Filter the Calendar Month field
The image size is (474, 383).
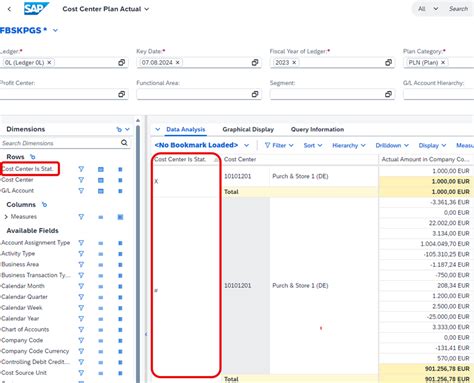pyautogui.click(x=81, y=286)
